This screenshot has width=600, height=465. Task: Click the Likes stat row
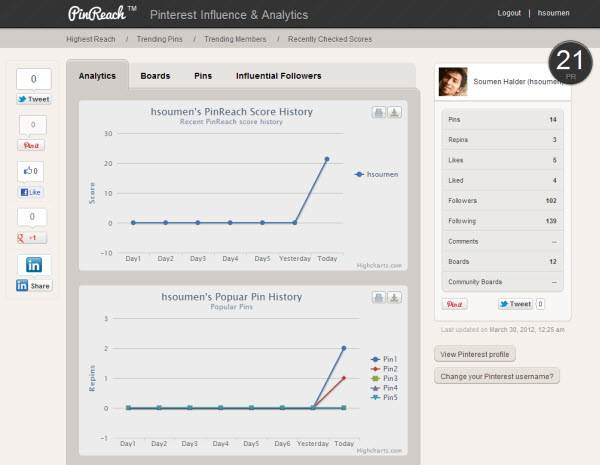(x=502, y=160)
